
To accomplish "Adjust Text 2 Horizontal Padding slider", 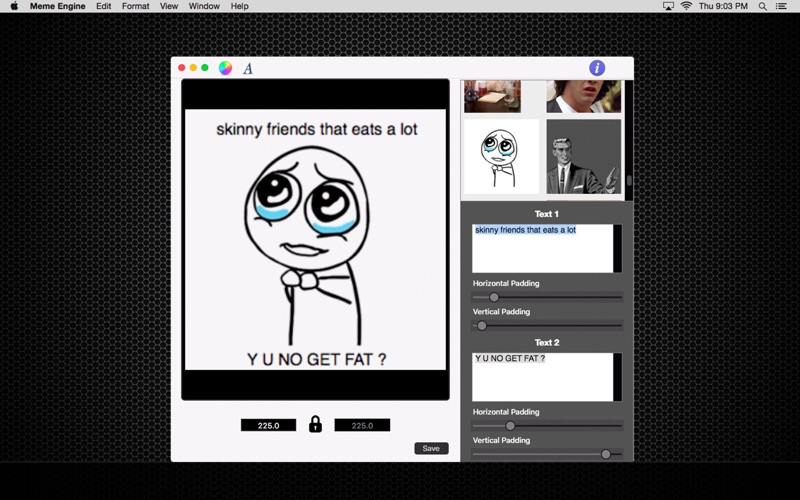I will [x=547, y=426].
